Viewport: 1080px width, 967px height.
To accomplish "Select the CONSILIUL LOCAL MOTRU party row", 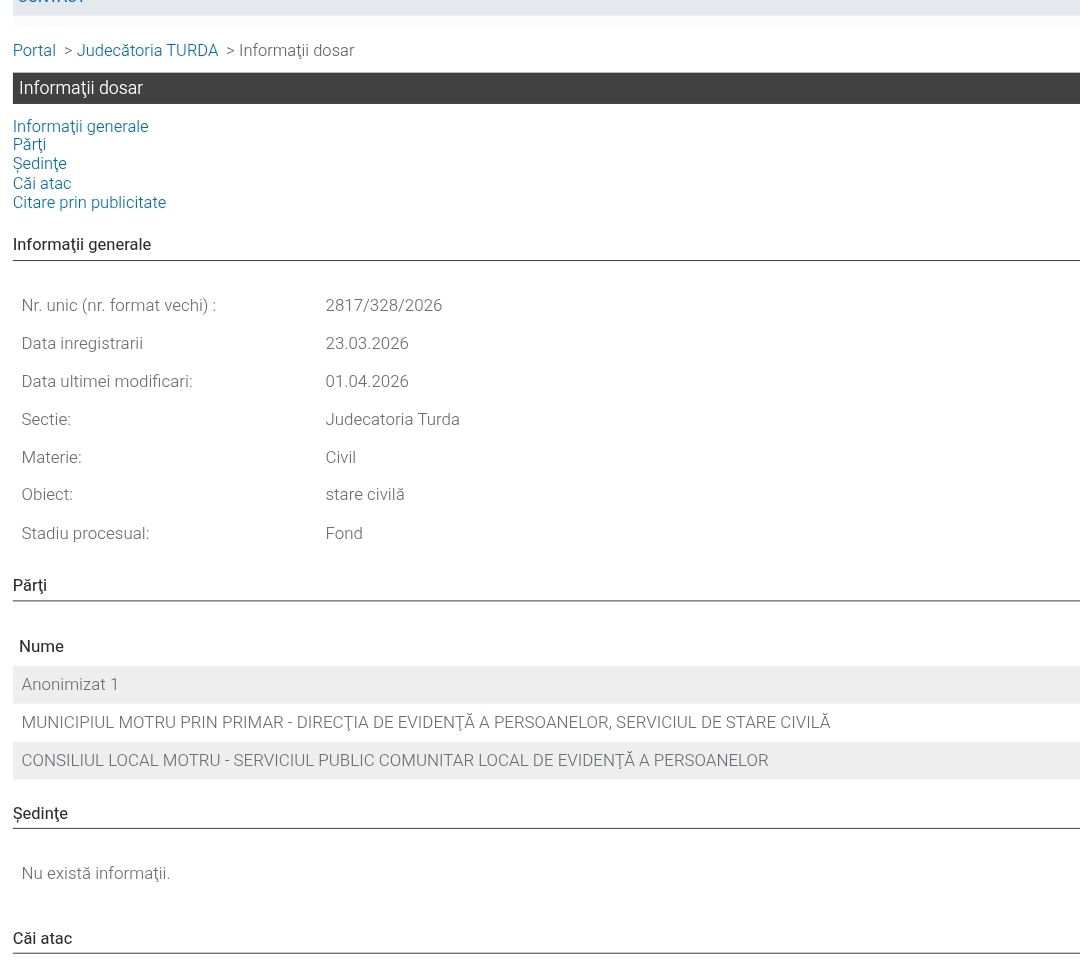I will point(394,760).
